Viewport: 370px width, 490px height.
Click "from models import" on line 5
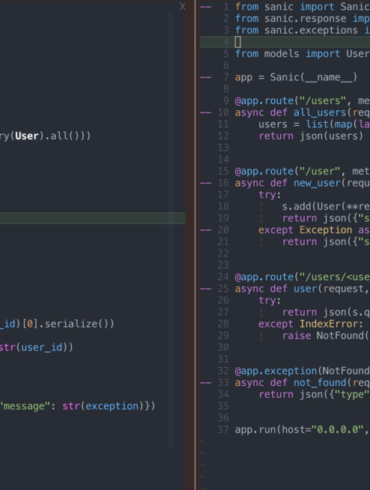tap(288, 54)
